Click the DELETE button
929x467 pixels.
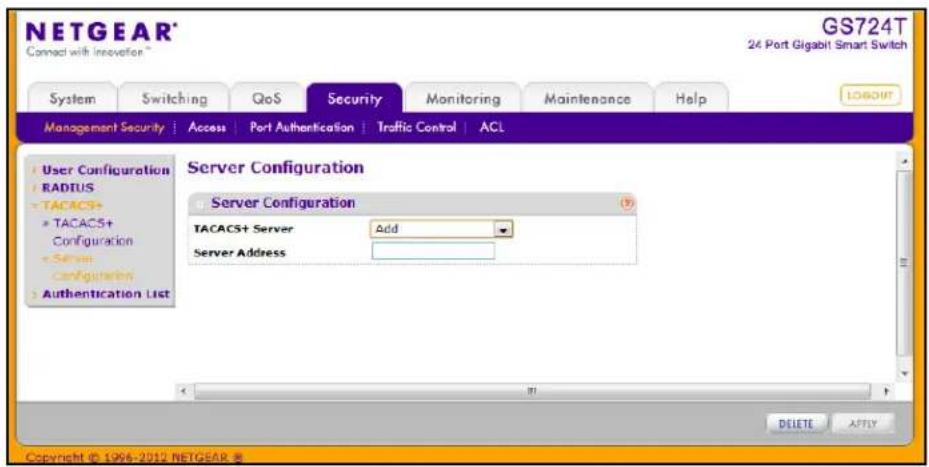pos(796,424)
